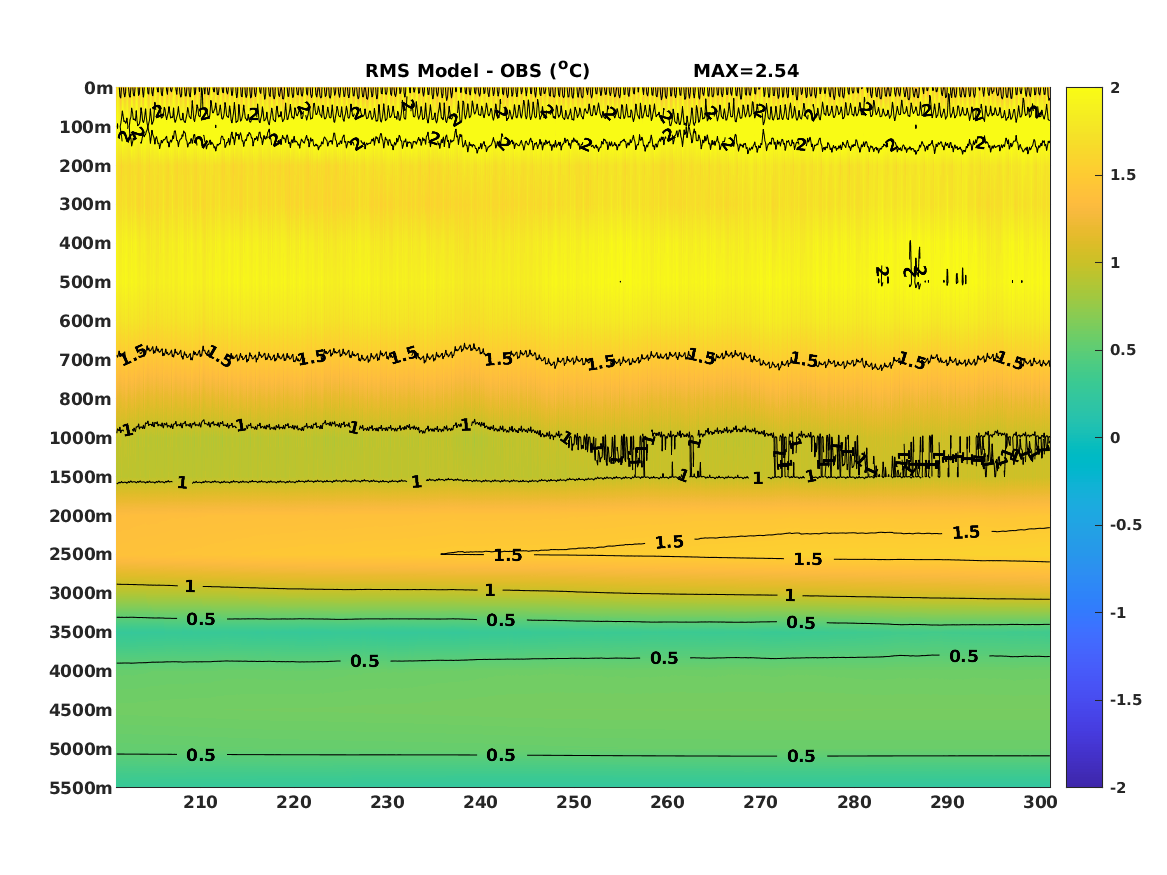Click the '3000m' depth axis label

tap(81, 593)
